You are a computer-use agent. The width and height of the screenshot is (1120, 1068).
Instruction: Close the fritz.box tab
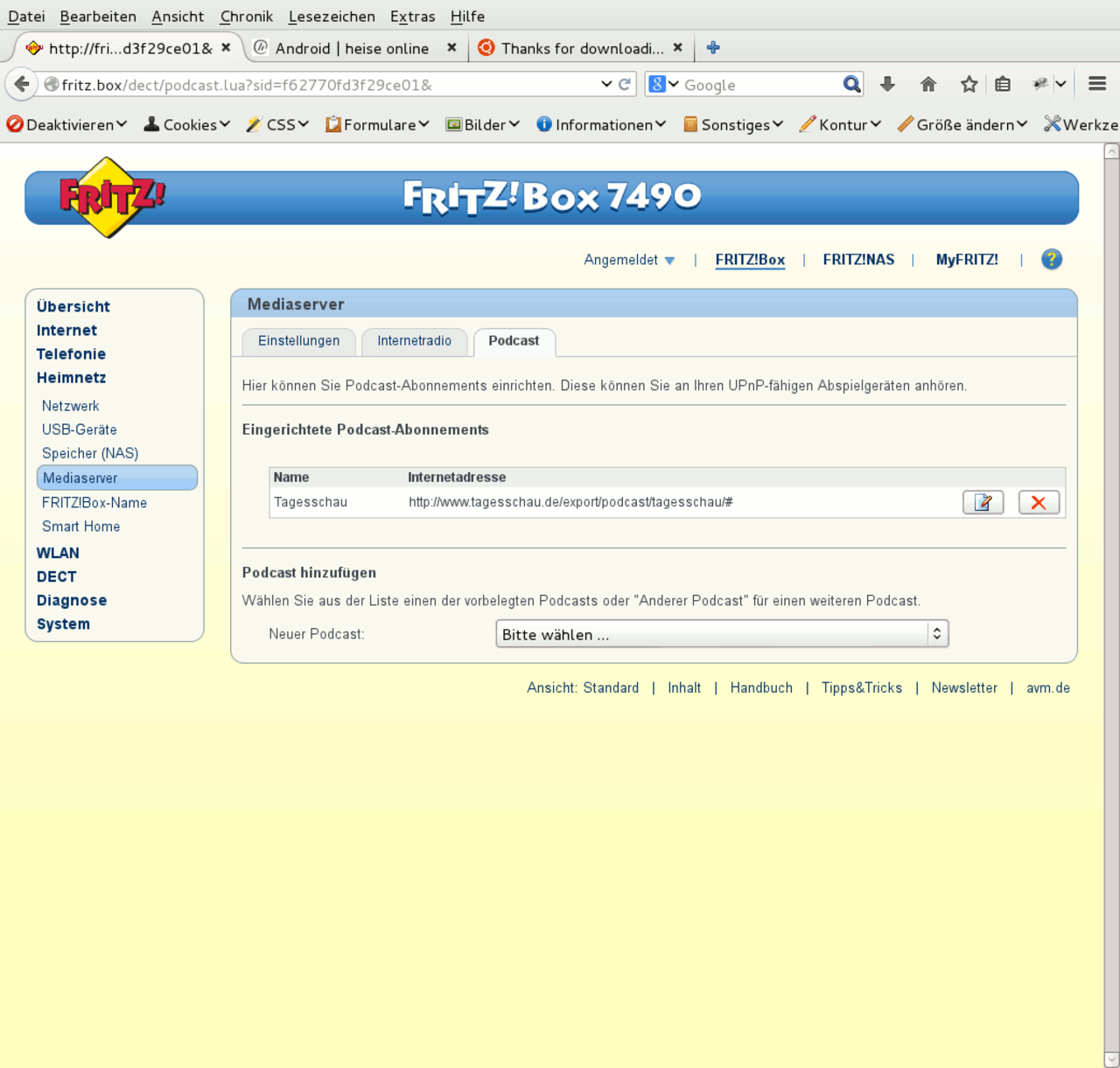(226, 48)
